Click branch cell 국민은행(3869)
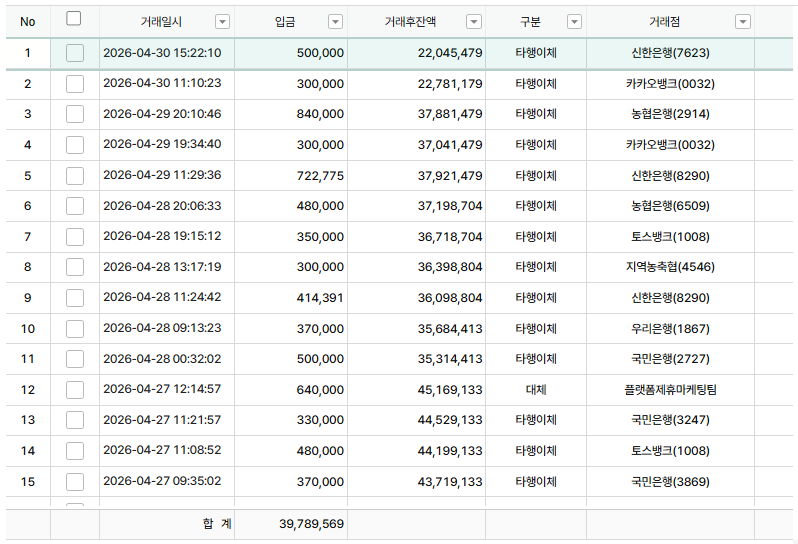 670,481
